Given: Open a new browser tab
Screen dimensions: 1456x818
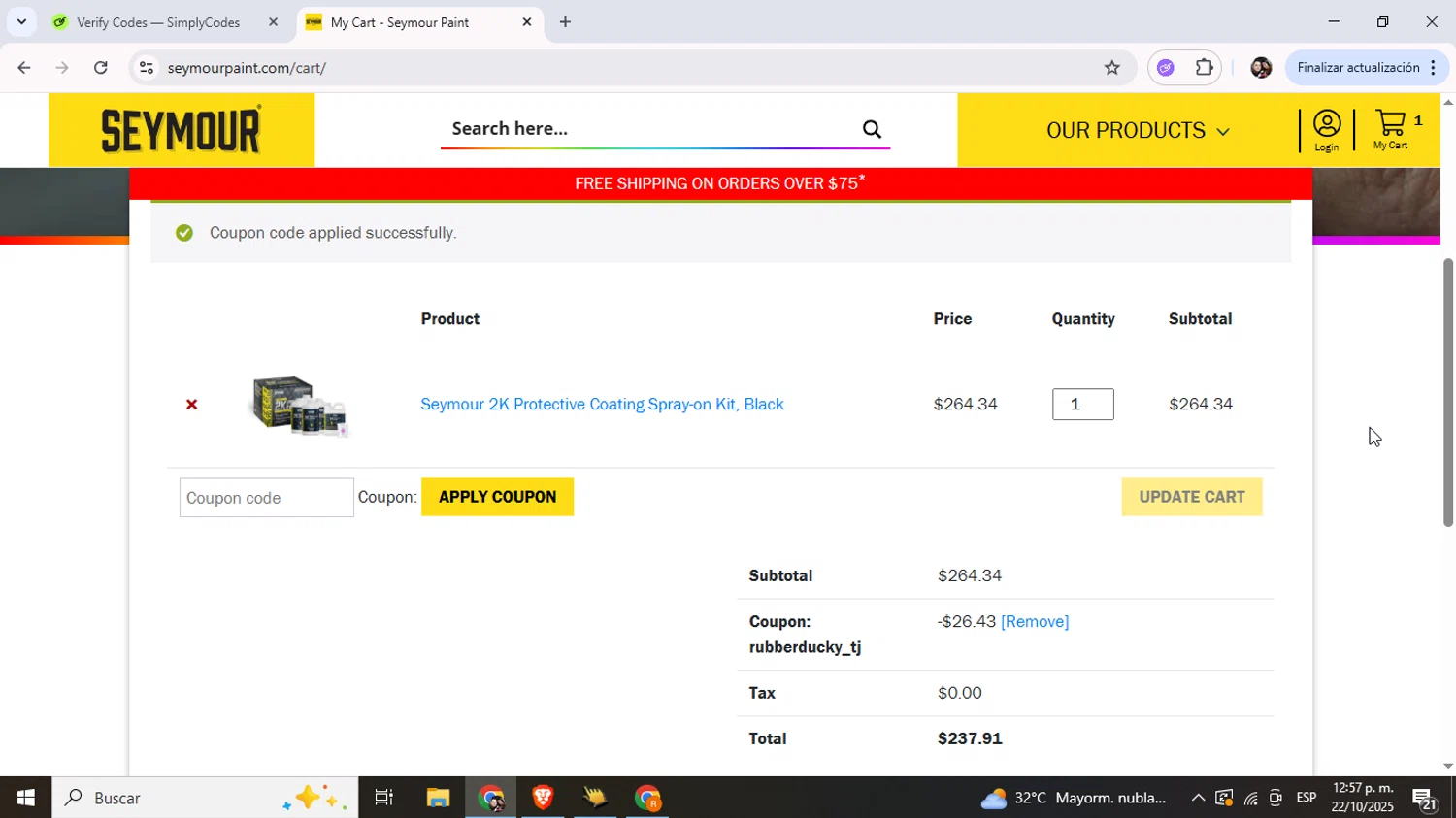Looking at the screenshot, I should 565,22.
